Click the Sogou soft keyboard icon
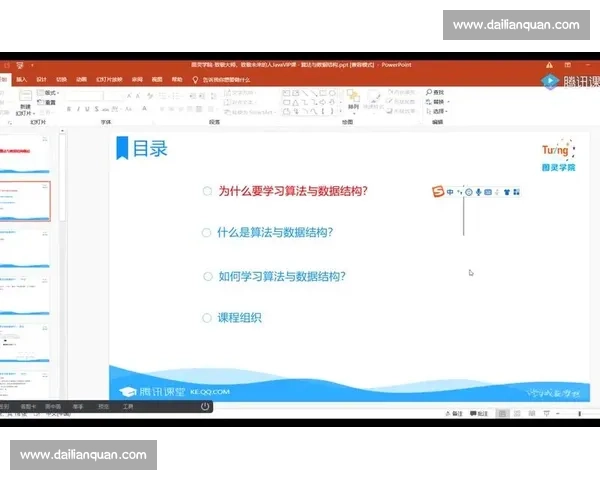Image resolution: width=600 pixels, height=480 pixels. click(488, 192)
